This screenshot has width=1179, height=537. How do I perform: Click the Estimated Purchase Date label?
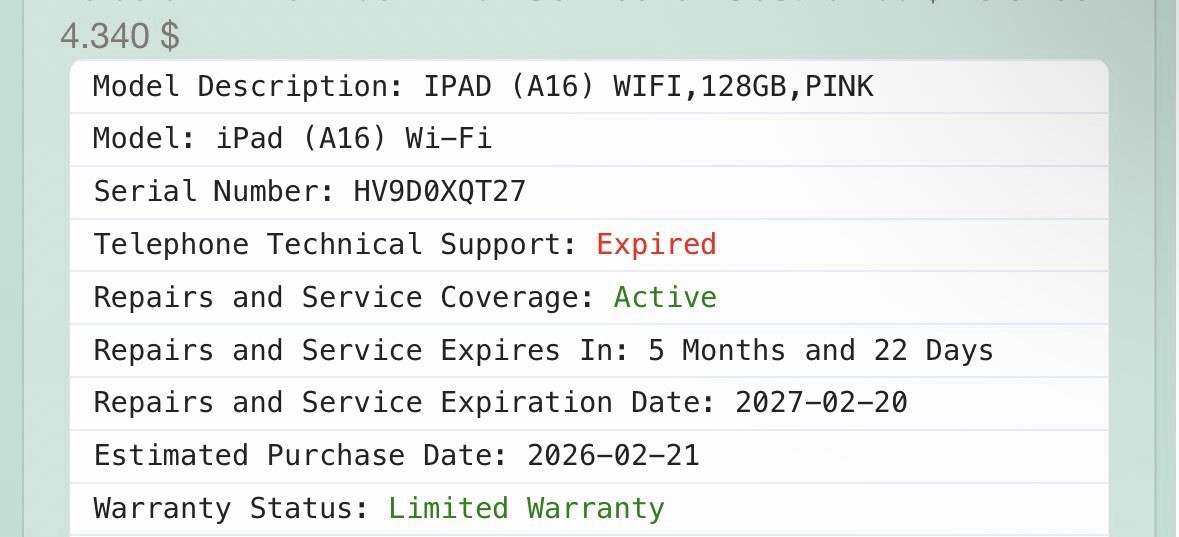(301, 455)
